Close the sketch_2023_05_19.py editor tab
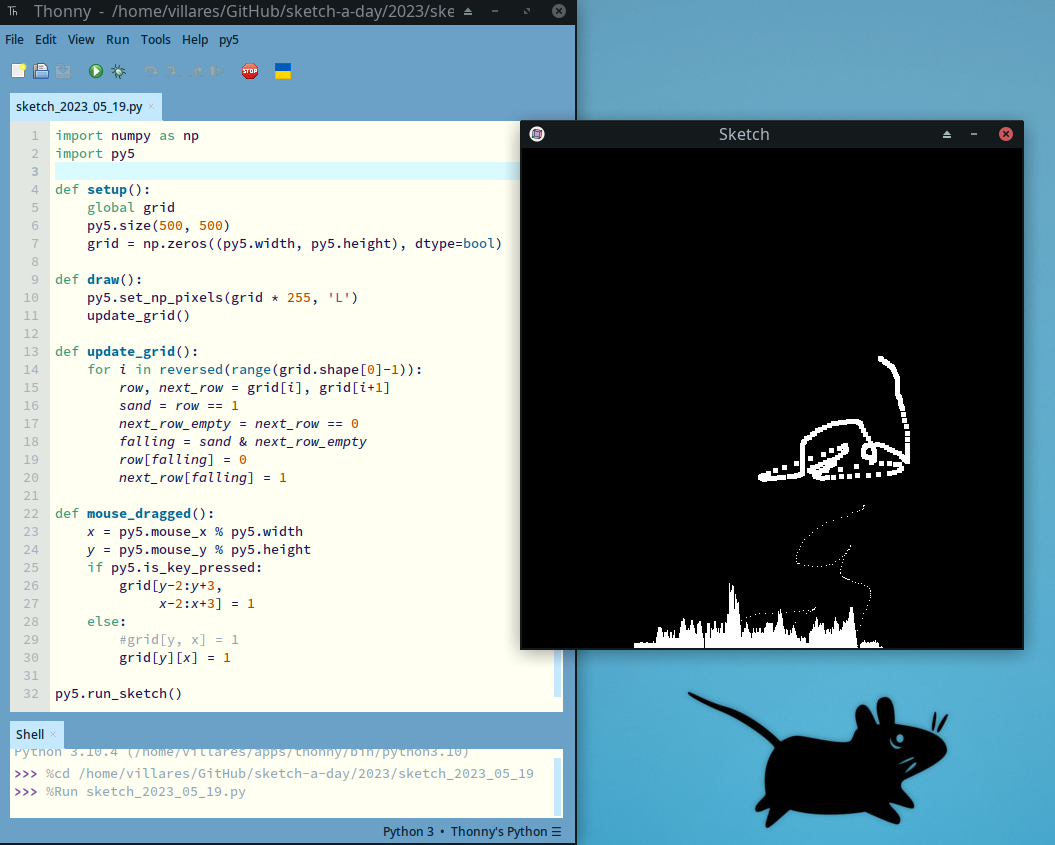 (x=151, y=106)
